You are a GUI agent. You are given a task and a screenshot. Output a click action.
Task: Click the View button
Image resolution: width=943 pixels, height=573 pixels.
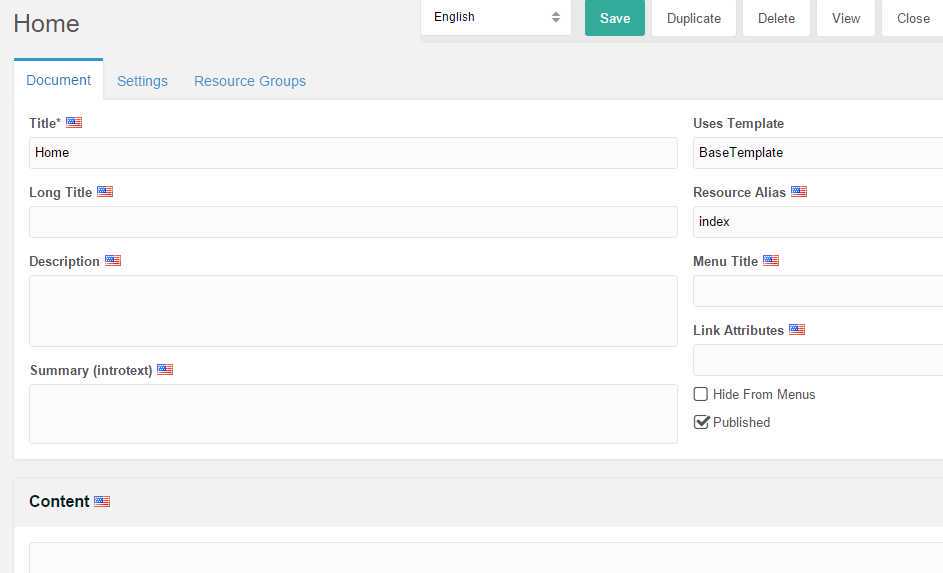point(846,18)
